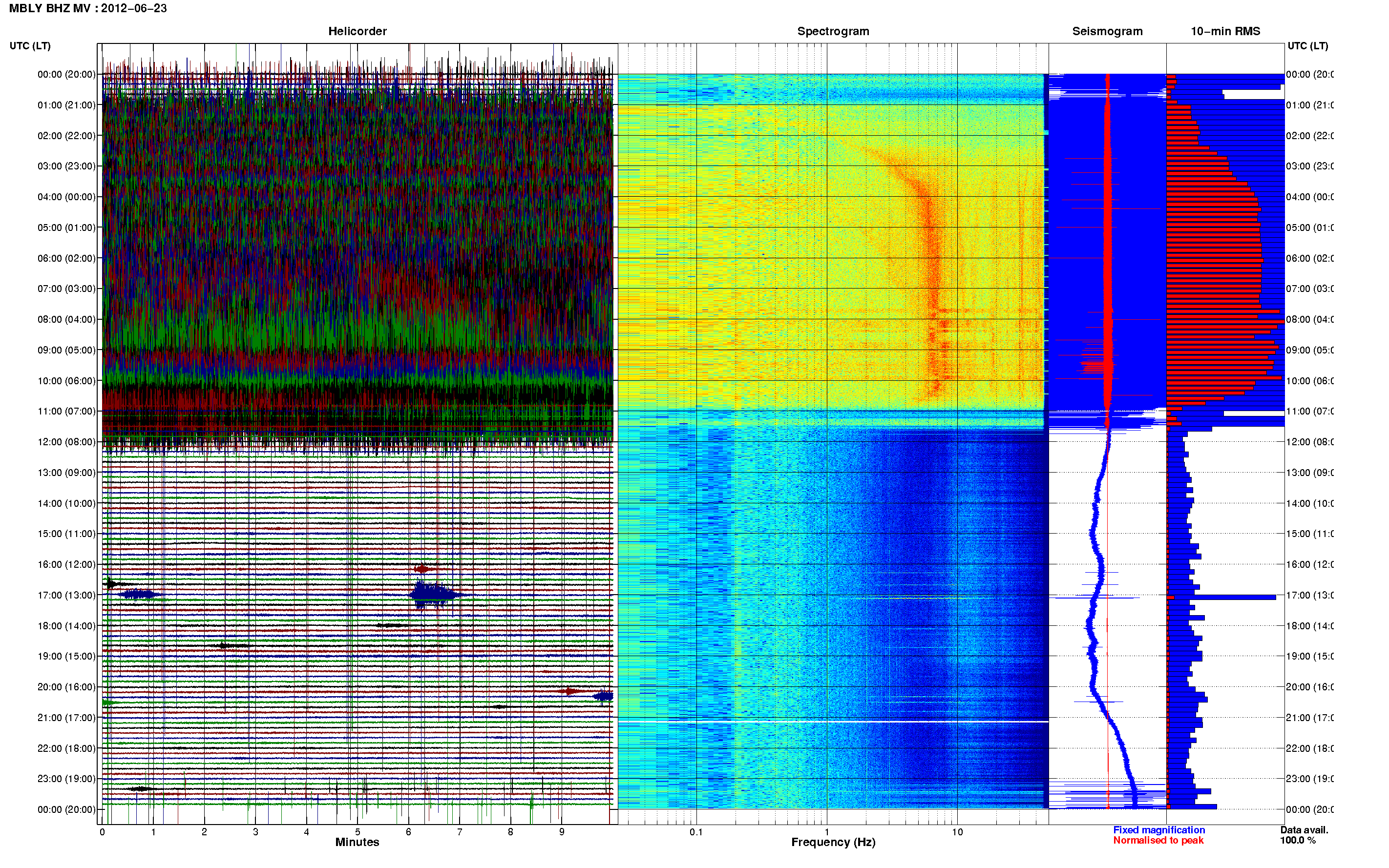Click Helicorder time label 03:00 (23:00)

(x=66, y=166)
